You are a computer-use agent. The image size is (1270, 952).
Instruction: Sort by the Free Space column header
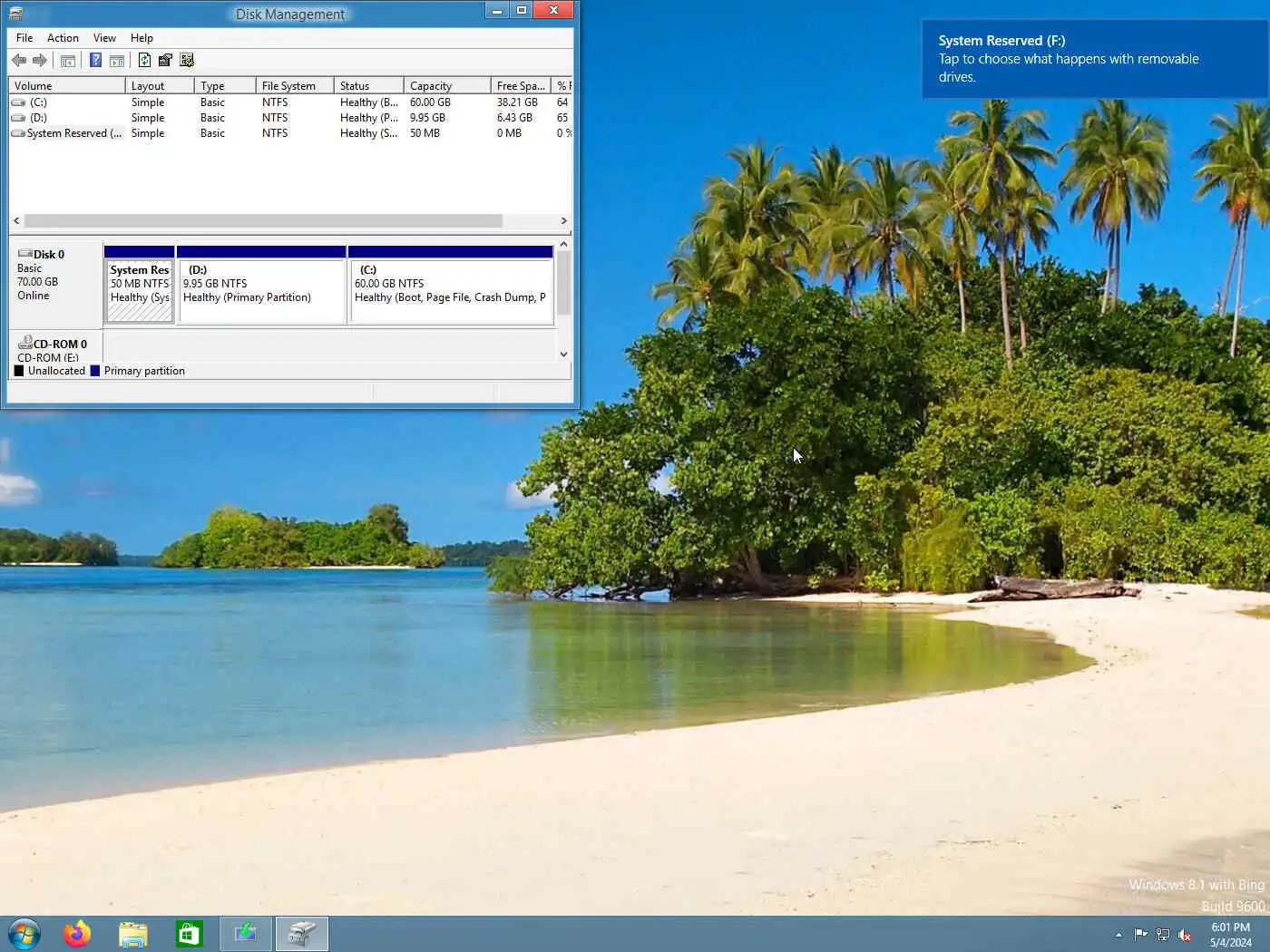[521, 86]
